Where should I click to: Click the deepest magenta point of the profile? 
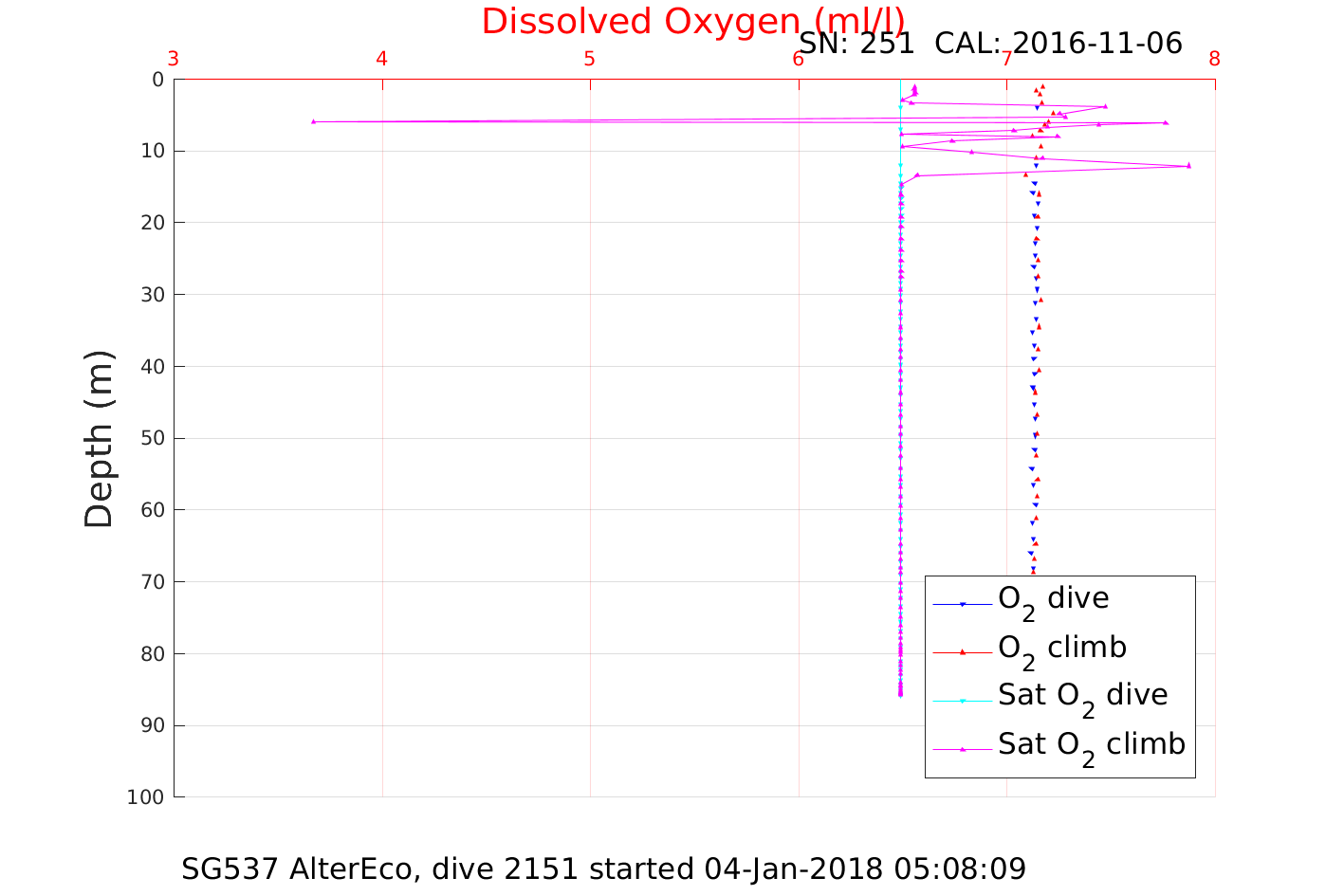(900, 694)
